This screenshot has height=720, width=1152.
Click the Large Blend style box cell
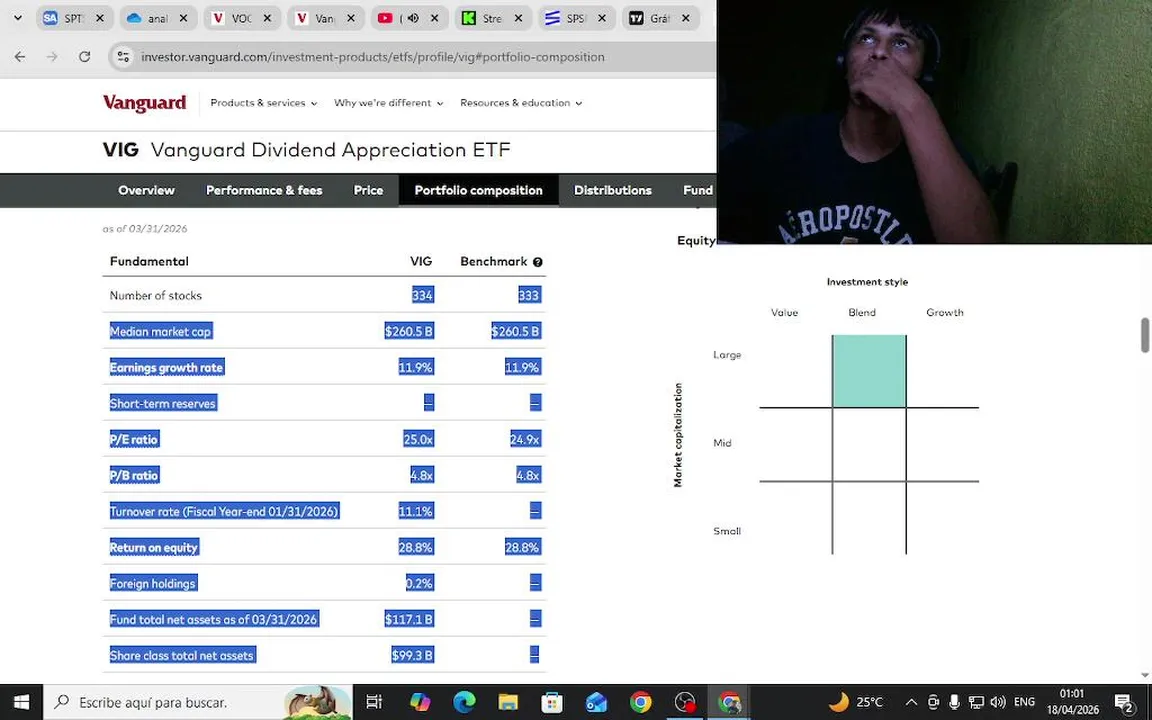point(869,371)
